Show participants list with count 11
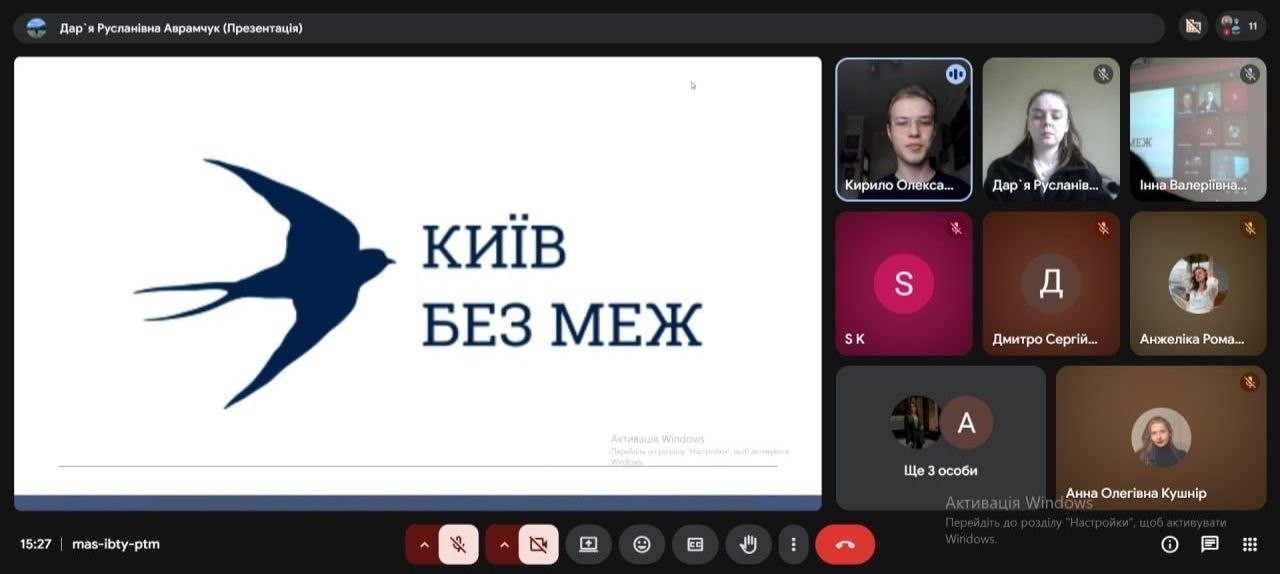This screenshot has height=574, width=1280. click(1240, 26)
